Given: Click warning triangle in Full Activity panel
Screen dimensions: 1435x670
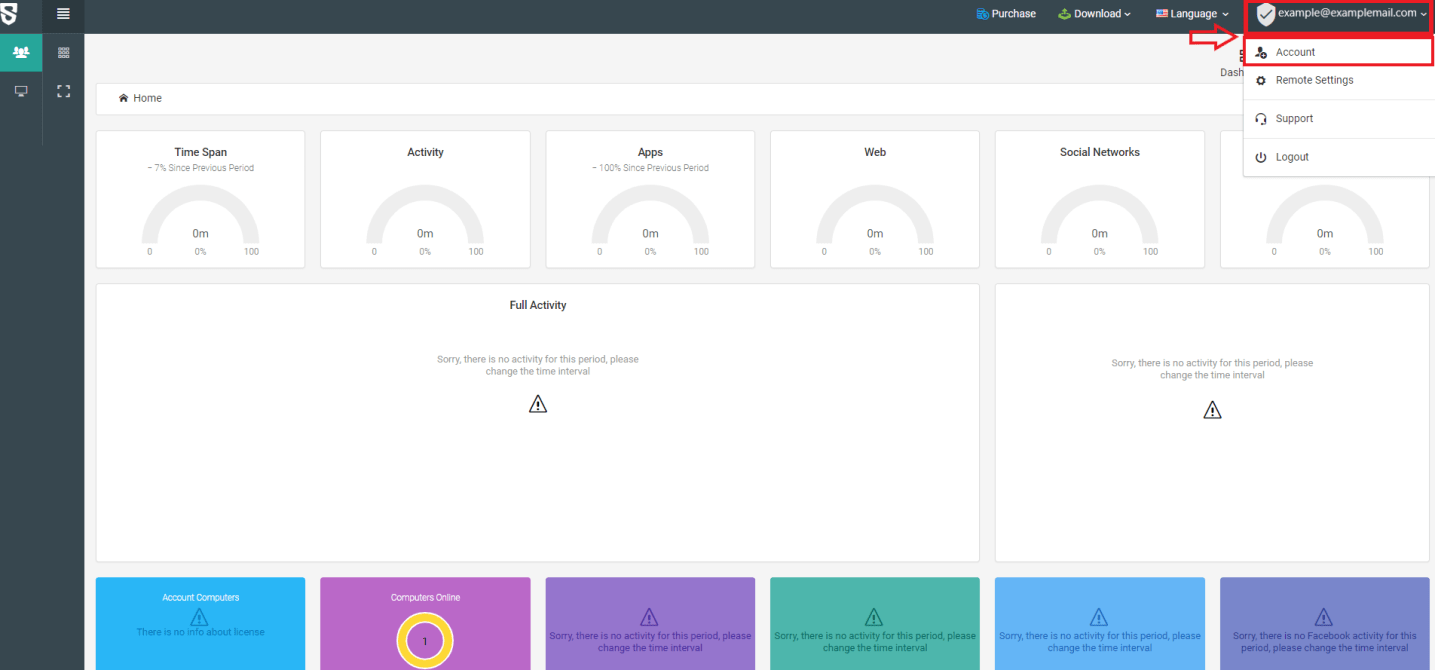Looking at the screenshot, I should point(538,404).
